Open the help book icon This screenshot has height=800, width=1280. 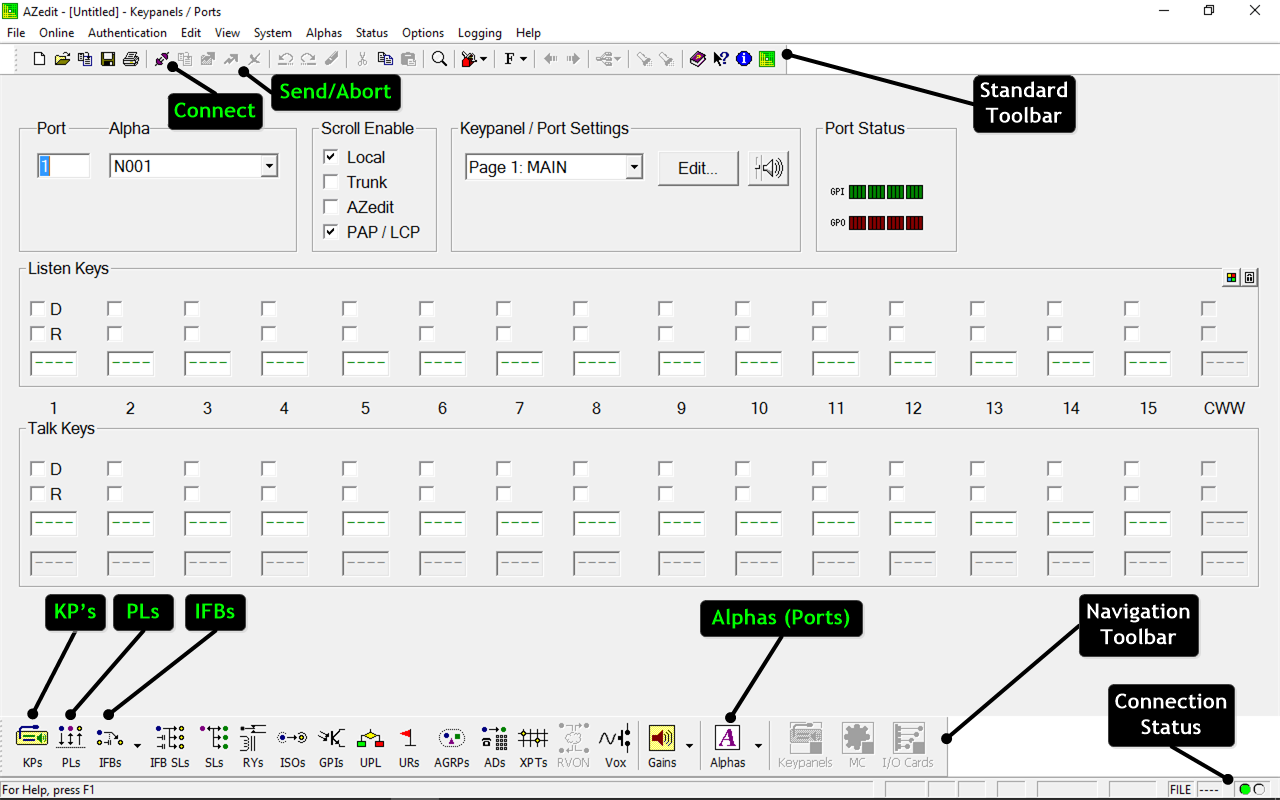click(698, 59)
